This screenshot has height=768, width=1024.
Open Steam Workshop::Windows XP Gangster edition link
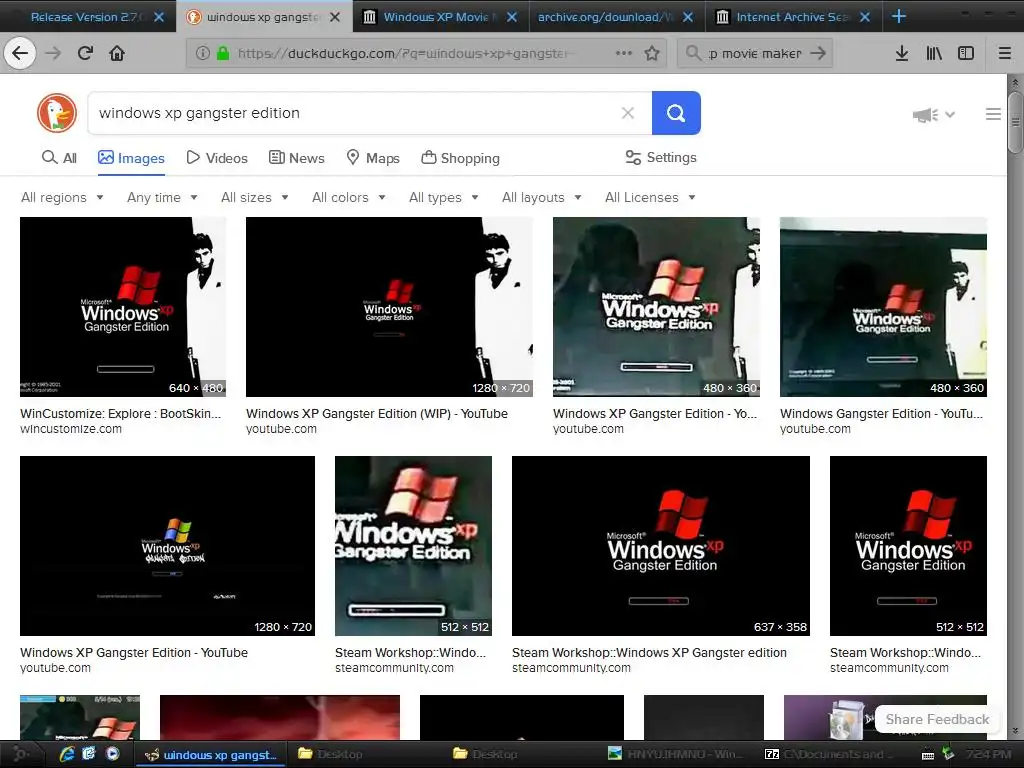pyautogui.click(x=649, y=652)
